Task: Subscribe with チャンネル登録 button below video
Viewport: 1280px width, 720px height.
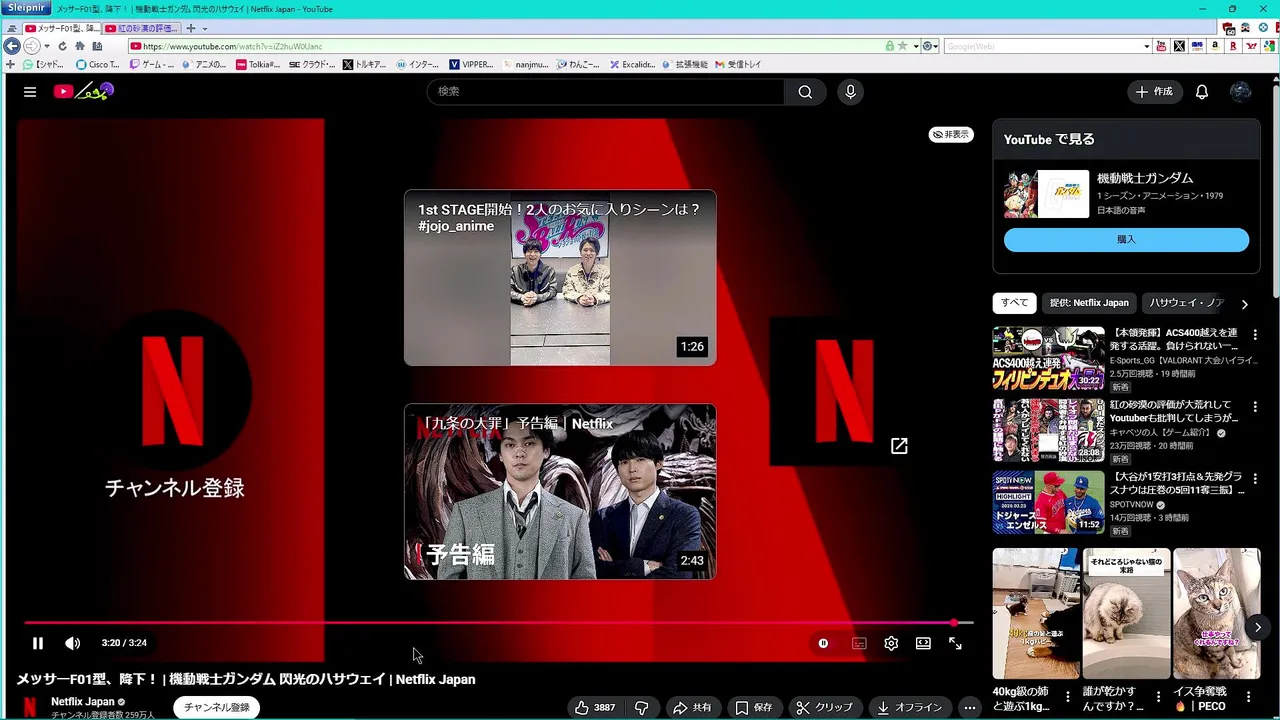Action: point(216,707)
